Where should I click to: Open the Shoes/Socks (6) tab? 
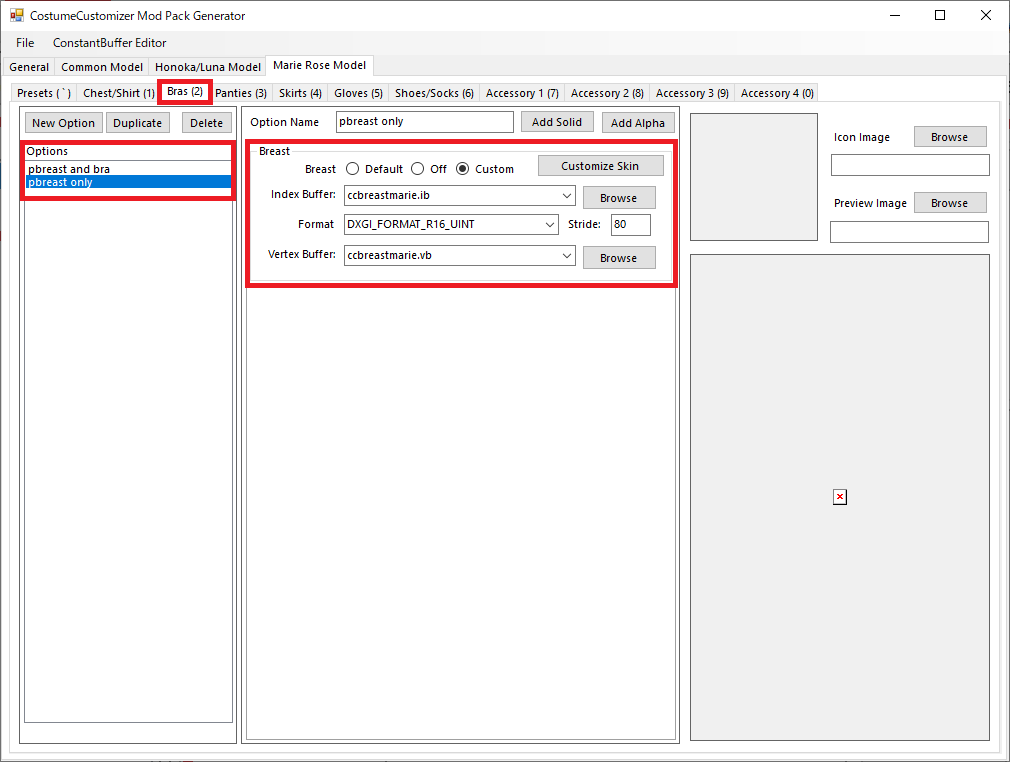[x=434, y=93]
